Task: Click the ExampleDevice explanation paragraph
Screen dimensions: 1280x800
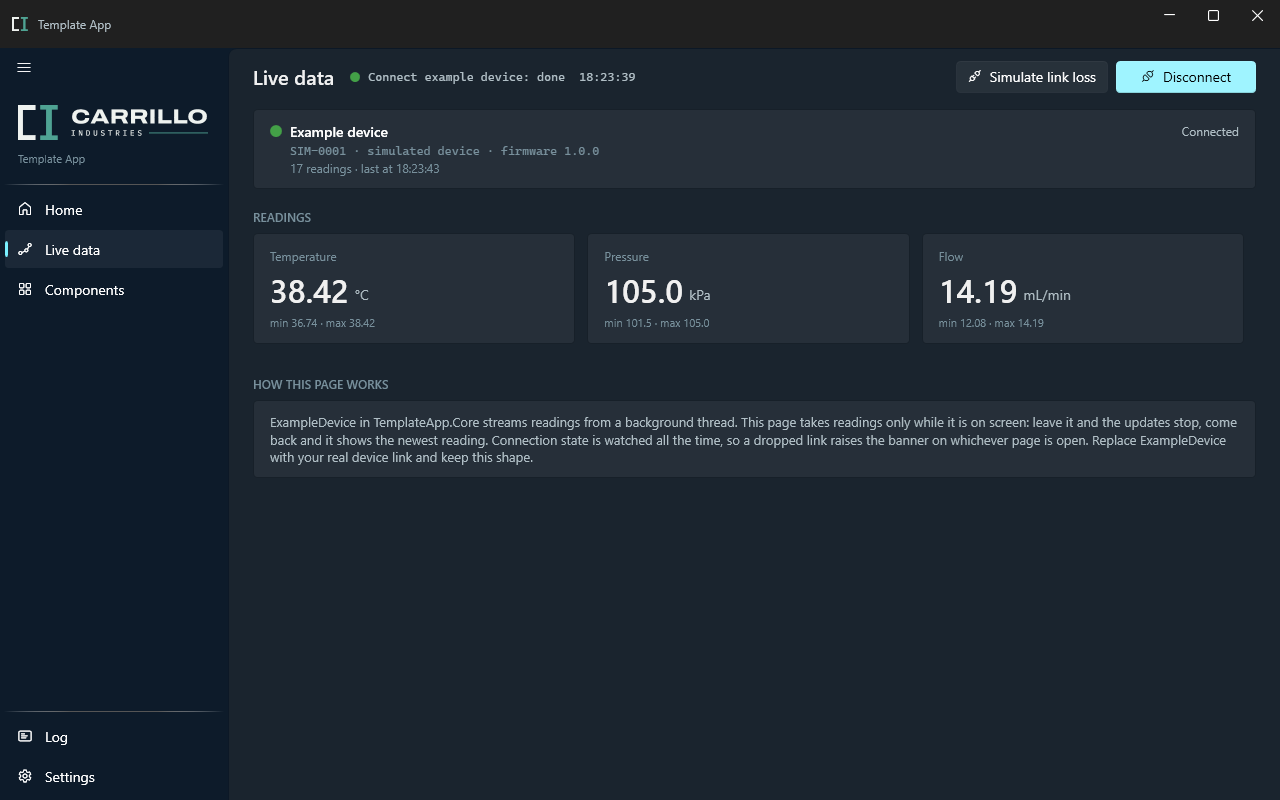Action: click(x=754, y=440)
